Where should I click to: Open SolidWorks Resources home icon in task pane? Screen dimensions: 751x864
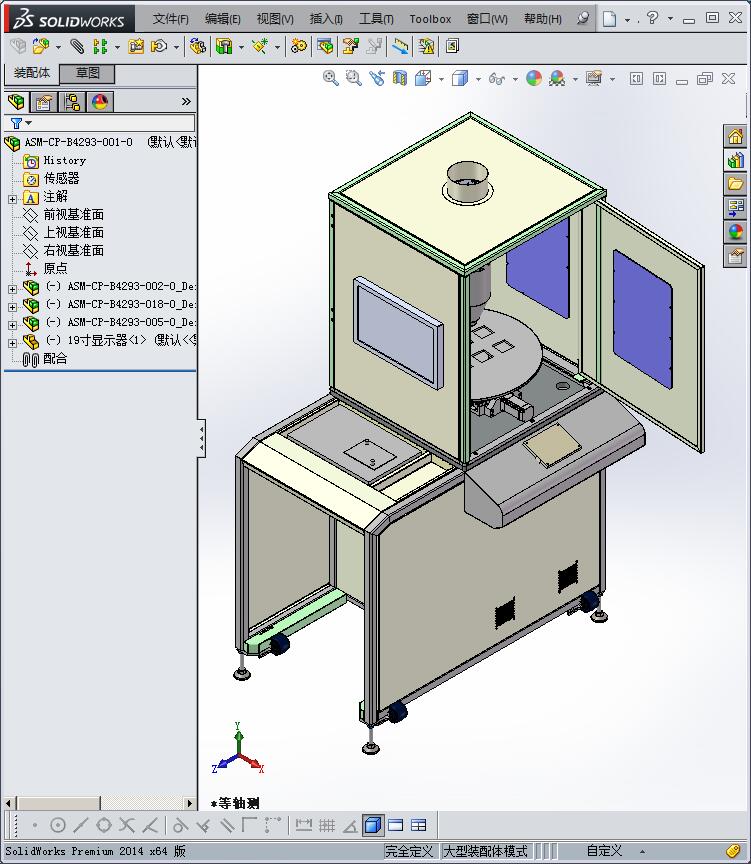(736, 136)
